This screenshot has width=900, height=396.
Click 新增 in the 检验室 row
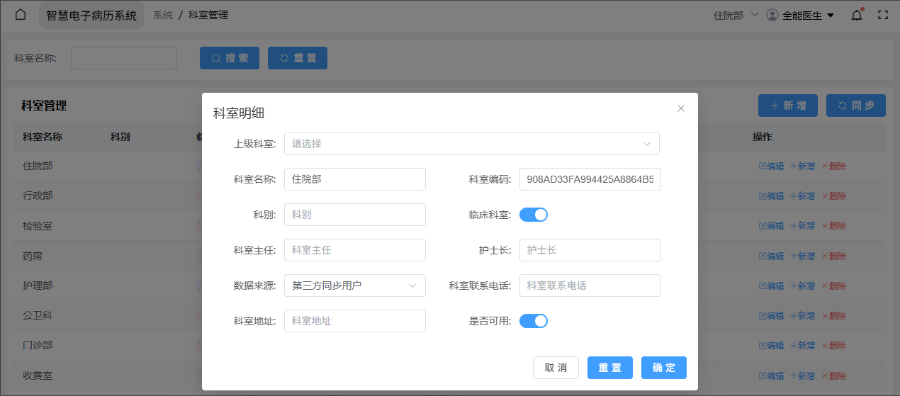802,226
